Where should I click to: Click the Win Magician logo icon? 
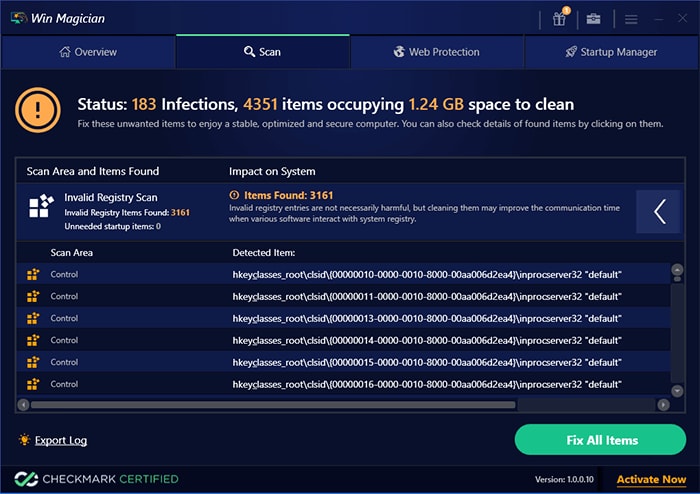(x=18, y=18)
